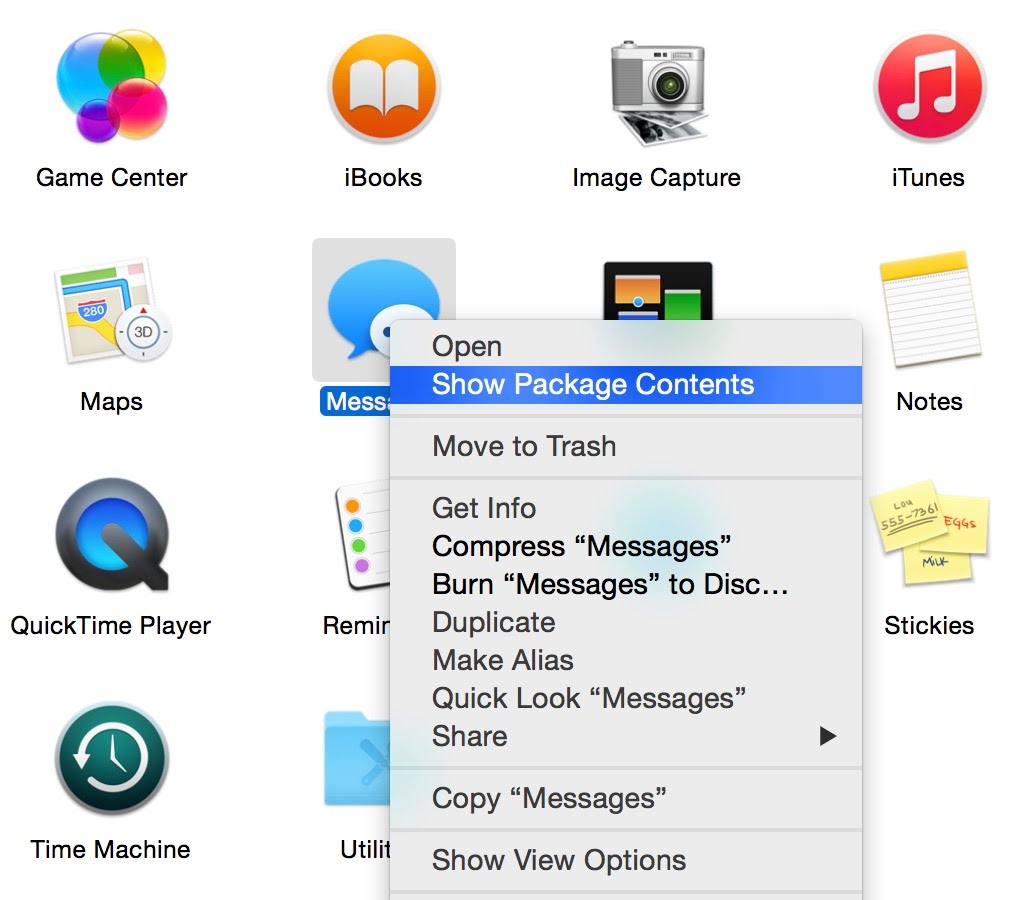The image size is (1026, 900).
Task: Select the Stickies yellow notes icon
Action: 928,536
